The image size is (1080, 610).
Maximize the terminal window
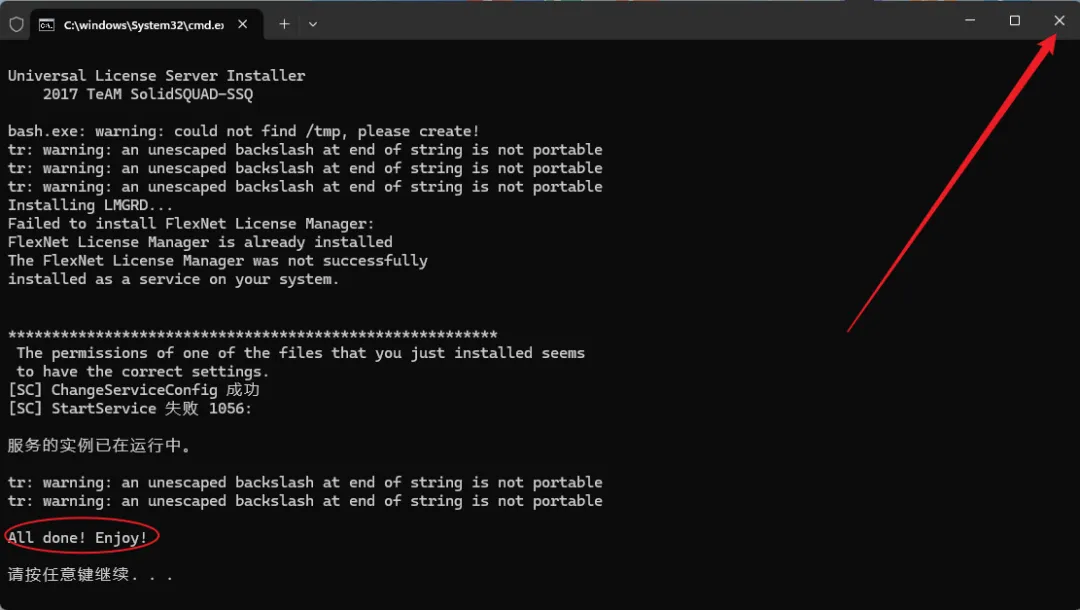[x=1015, y=21]
